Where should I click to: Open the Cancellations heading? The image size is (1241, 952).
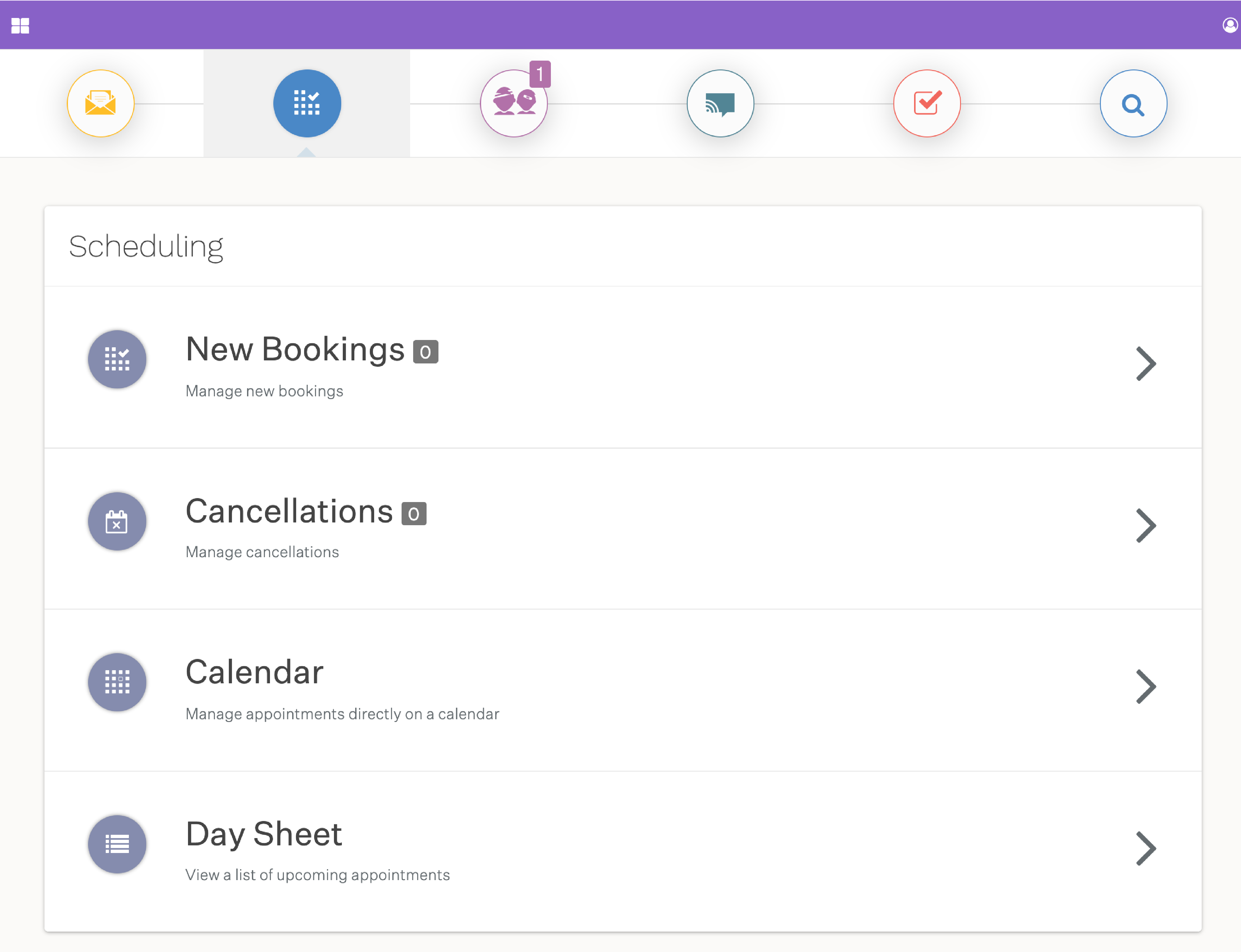(x=289, y=511)
